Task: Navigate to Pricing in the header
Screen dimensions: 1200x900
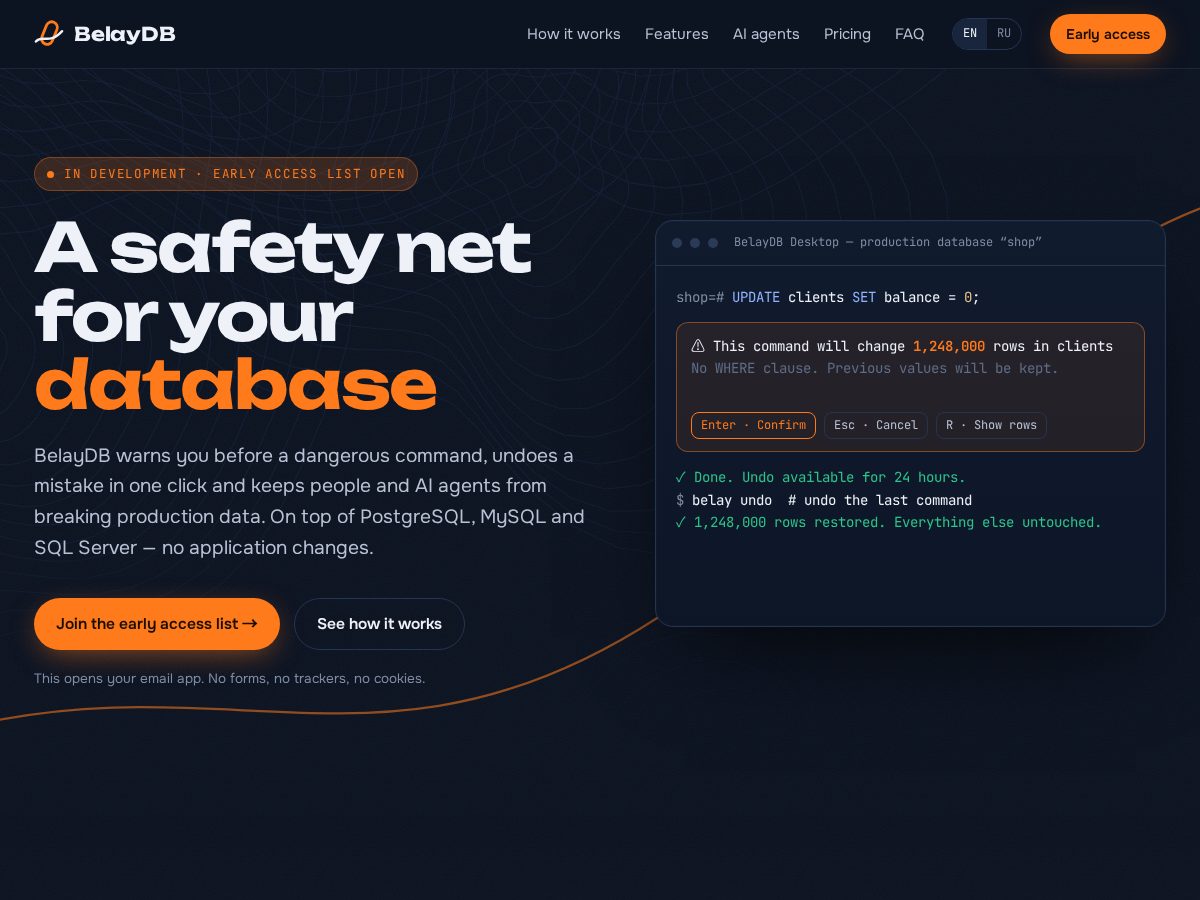Action: click(x=847, y=34)
